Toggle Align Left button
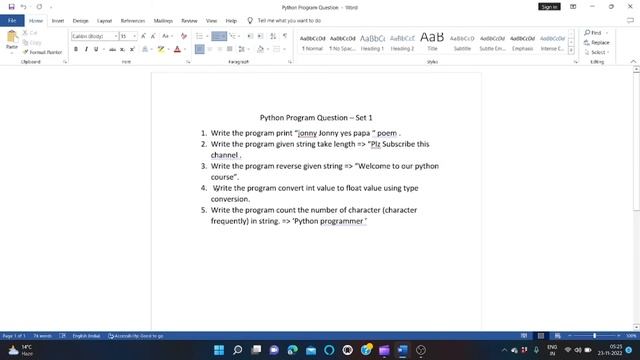The height and width of the screenshot is (360, 640). pyautogui.click(x=200, y=49)
